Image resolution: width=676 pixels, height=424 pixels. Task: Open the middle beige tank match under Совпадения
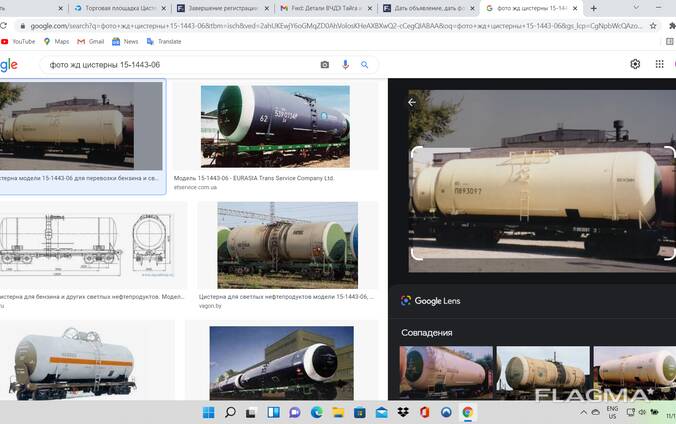tap(543, 371)
